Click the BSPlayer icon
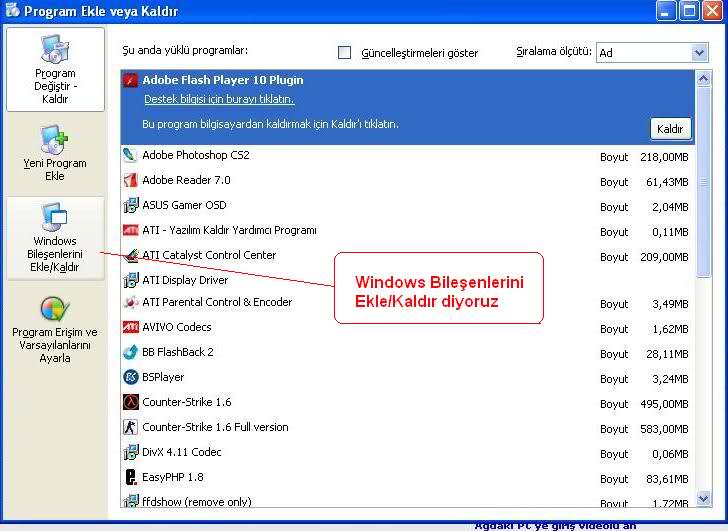Screen dimensions: 728x531 130,377
